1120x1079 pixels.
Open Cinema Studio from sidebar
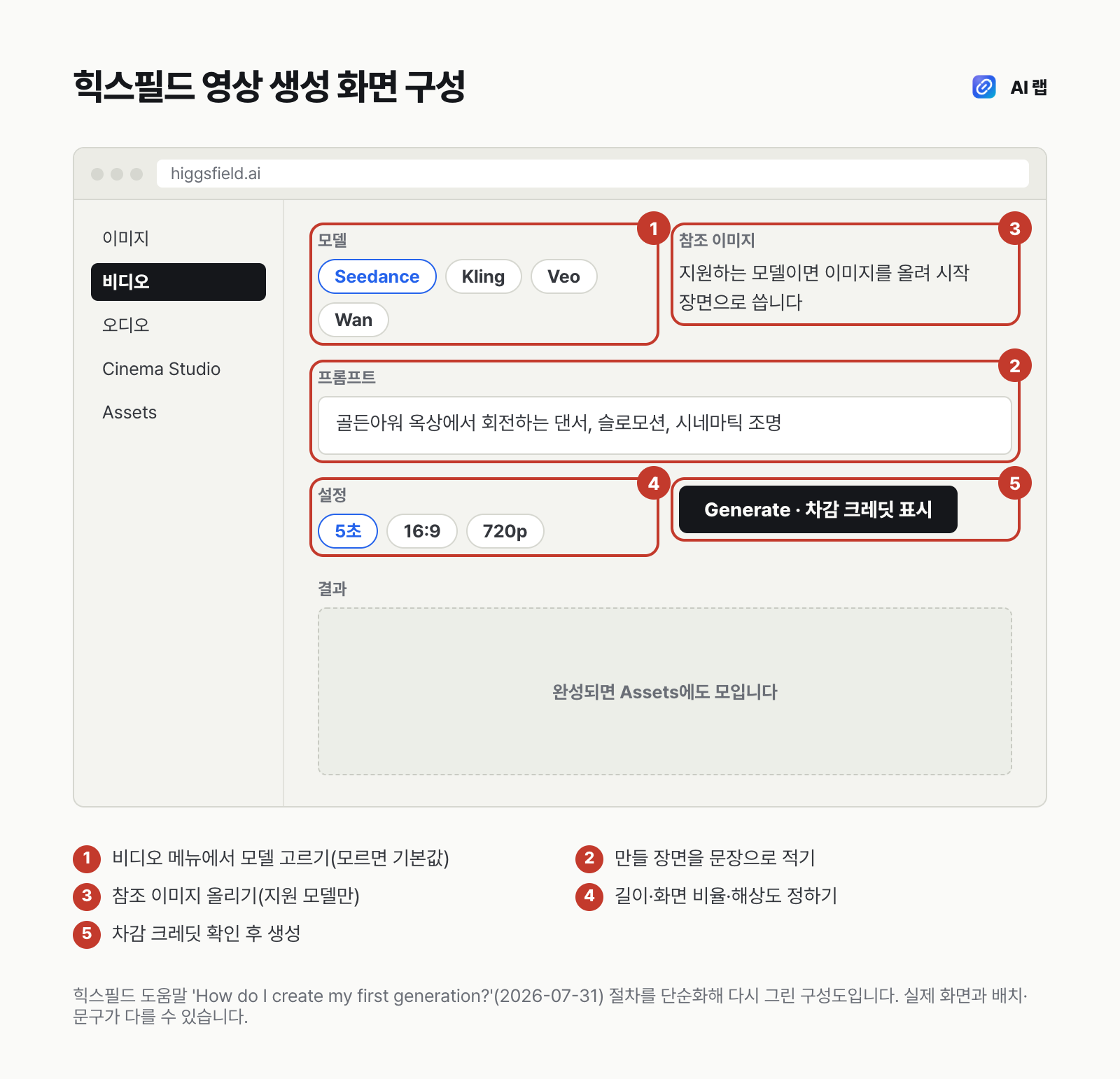click(x=178, y=369)
